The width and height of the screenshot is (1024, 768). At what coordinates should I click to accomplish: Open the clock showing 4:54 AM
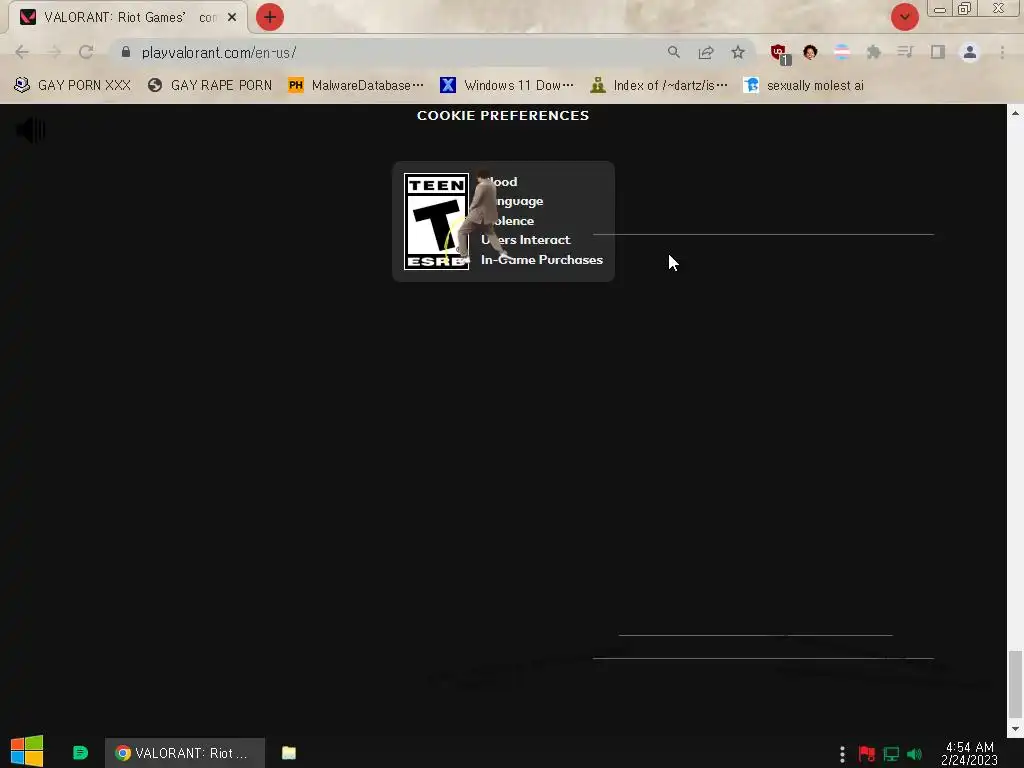click(969, 754)
